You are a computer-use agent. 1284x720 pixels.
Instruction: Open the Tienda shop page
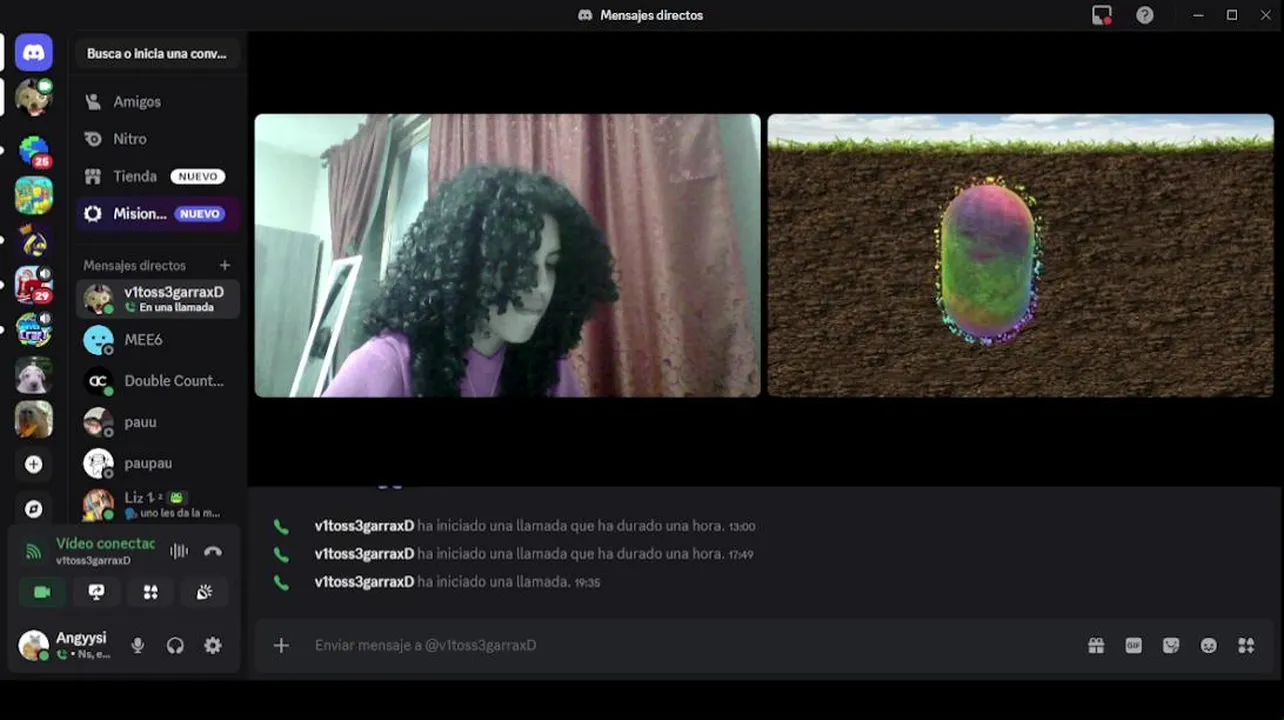pyautogui.click(x=158, y=176)
